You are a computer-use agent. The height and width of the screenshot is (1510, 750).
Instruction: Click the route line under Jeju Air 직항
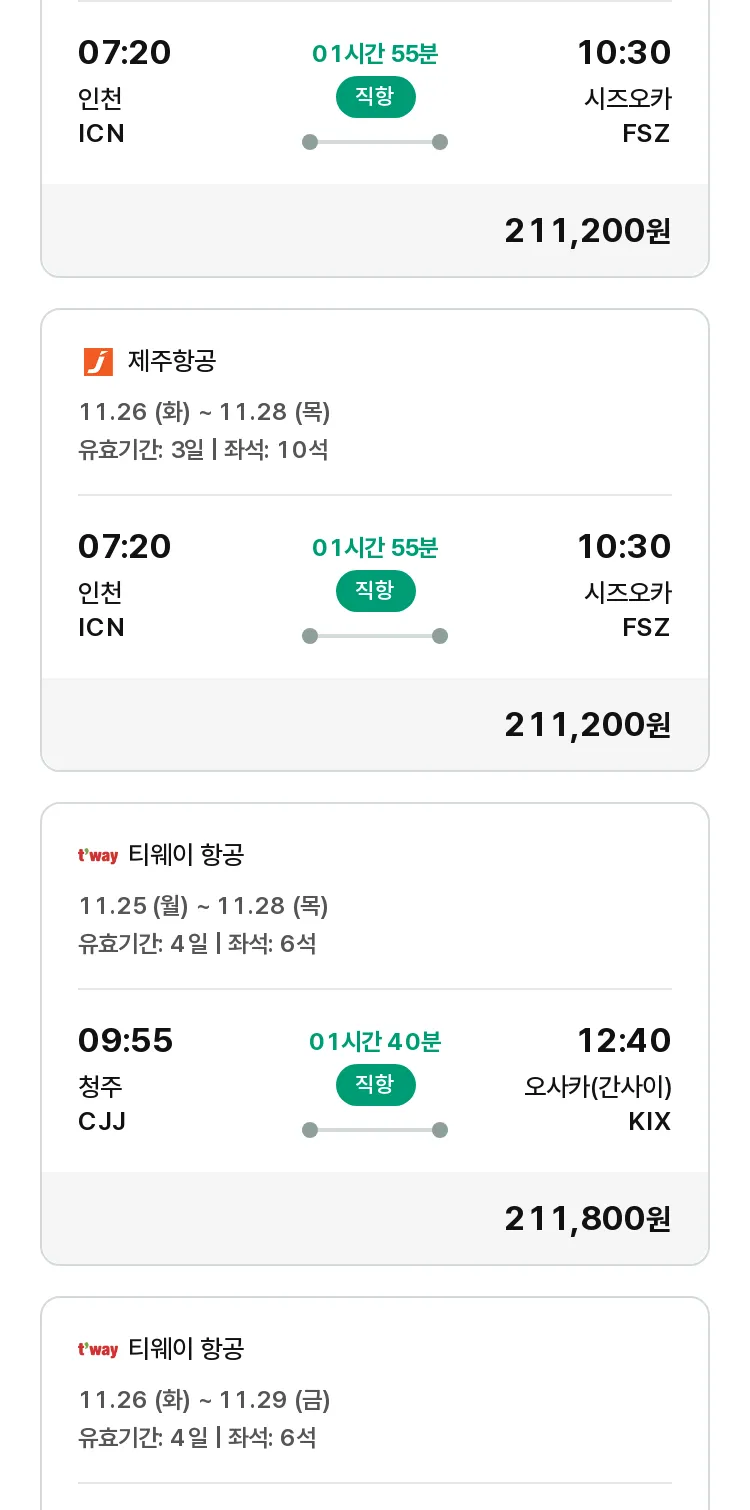tap(375, 636)
